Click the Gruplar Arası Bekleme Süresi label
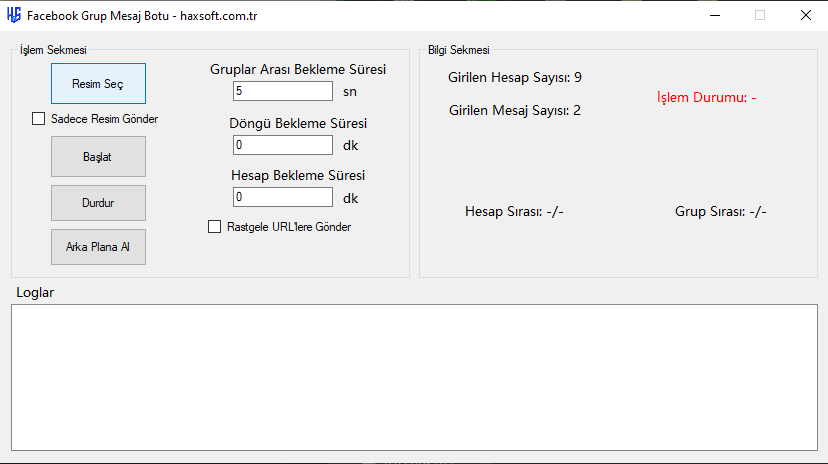This screenshot has width=828, height=464. tap(298, 70)
